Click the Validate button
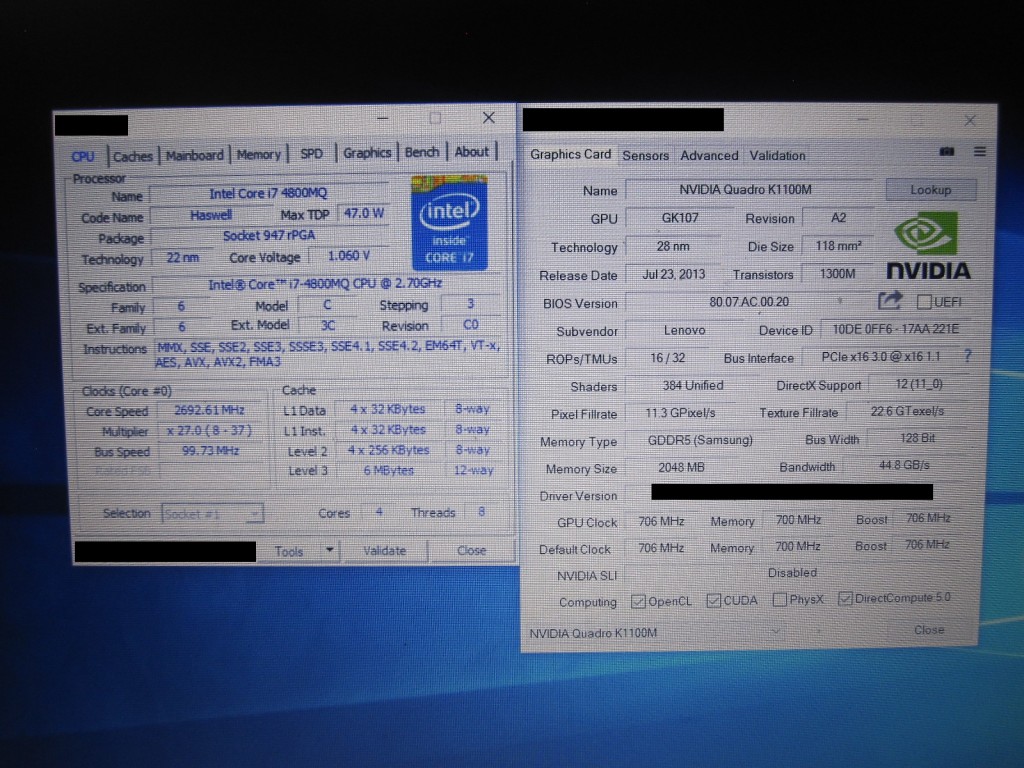This screenshot has height=768, width=1024. pyautogui.click(x=384, y=551)
